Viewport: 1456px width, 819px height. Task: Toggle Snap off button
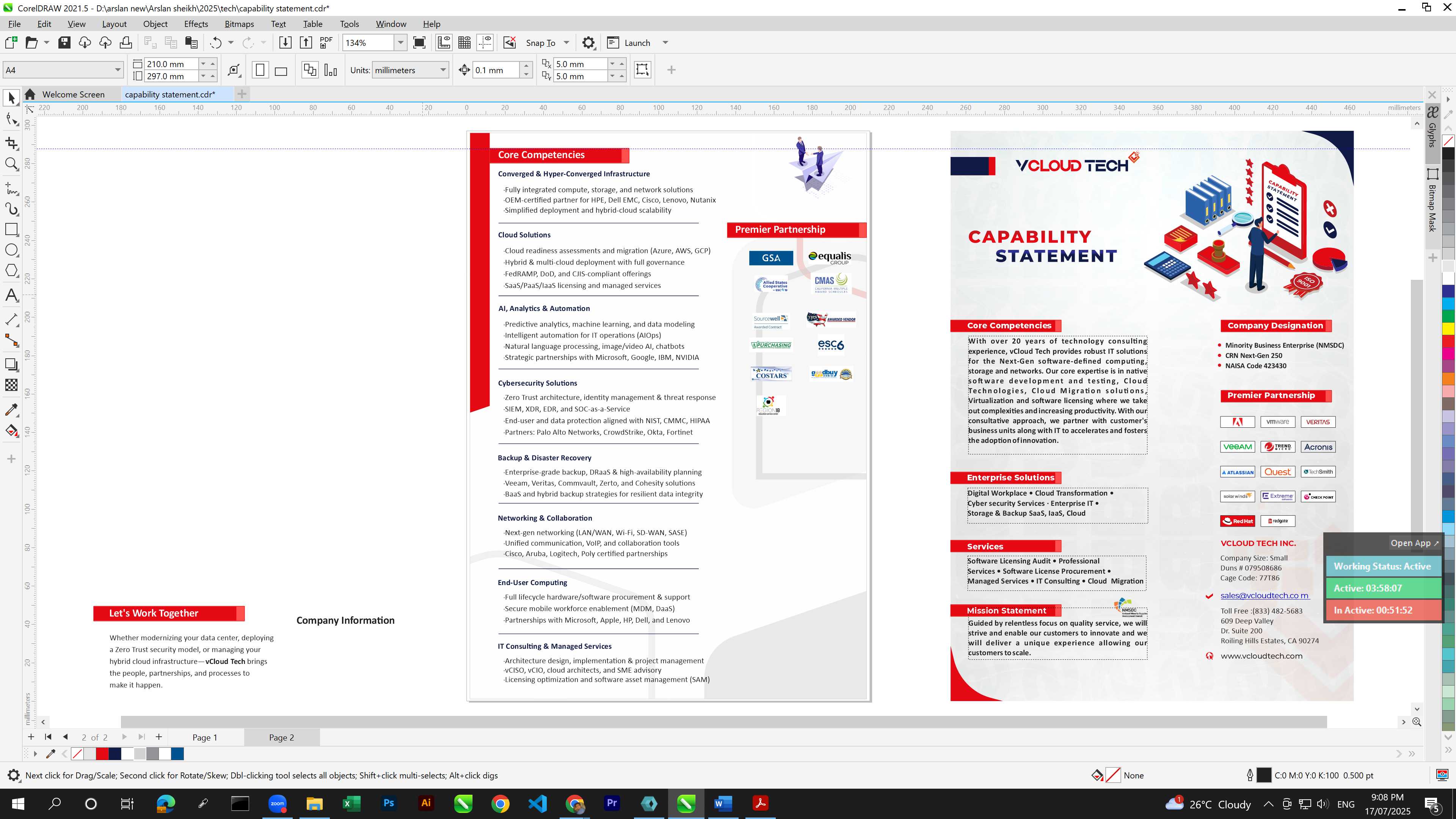(x=509, y=43)
